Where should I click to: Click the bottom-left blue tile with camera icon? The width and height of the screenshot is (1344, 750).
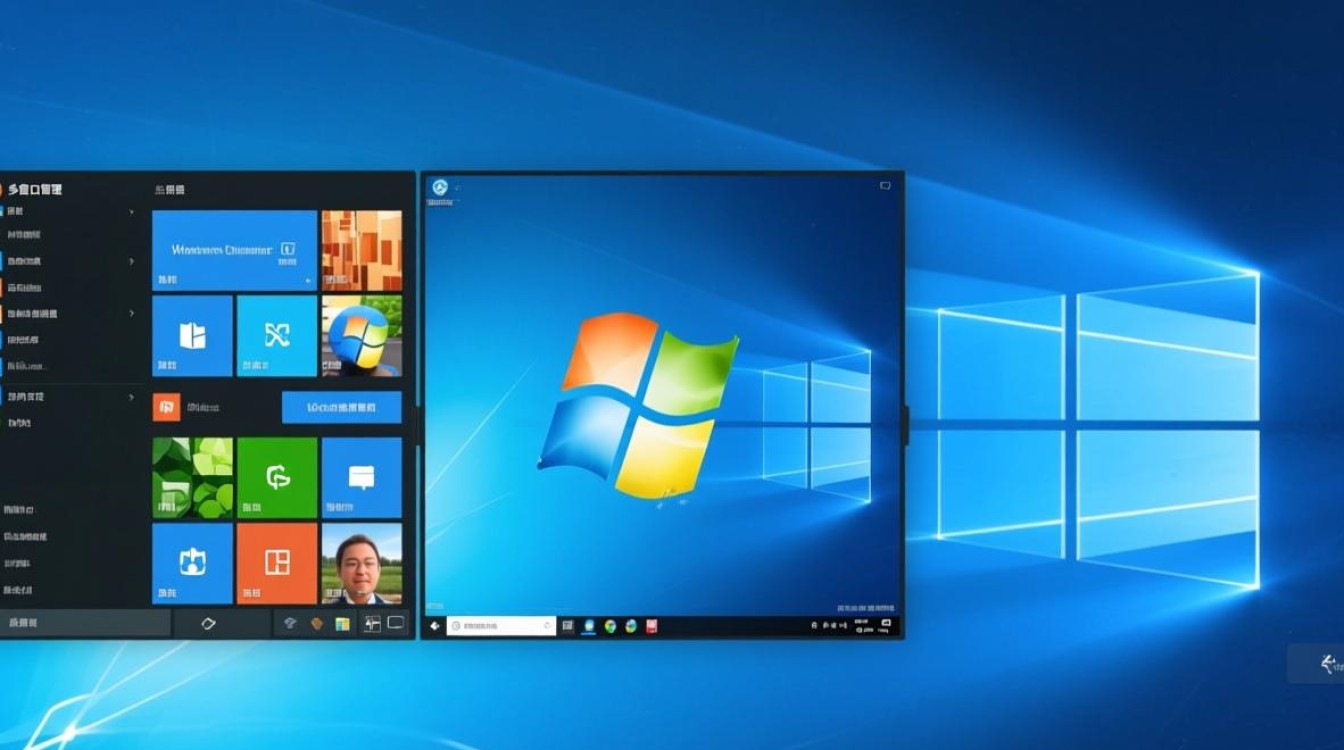pyautogui.click(x=192, y=563)
